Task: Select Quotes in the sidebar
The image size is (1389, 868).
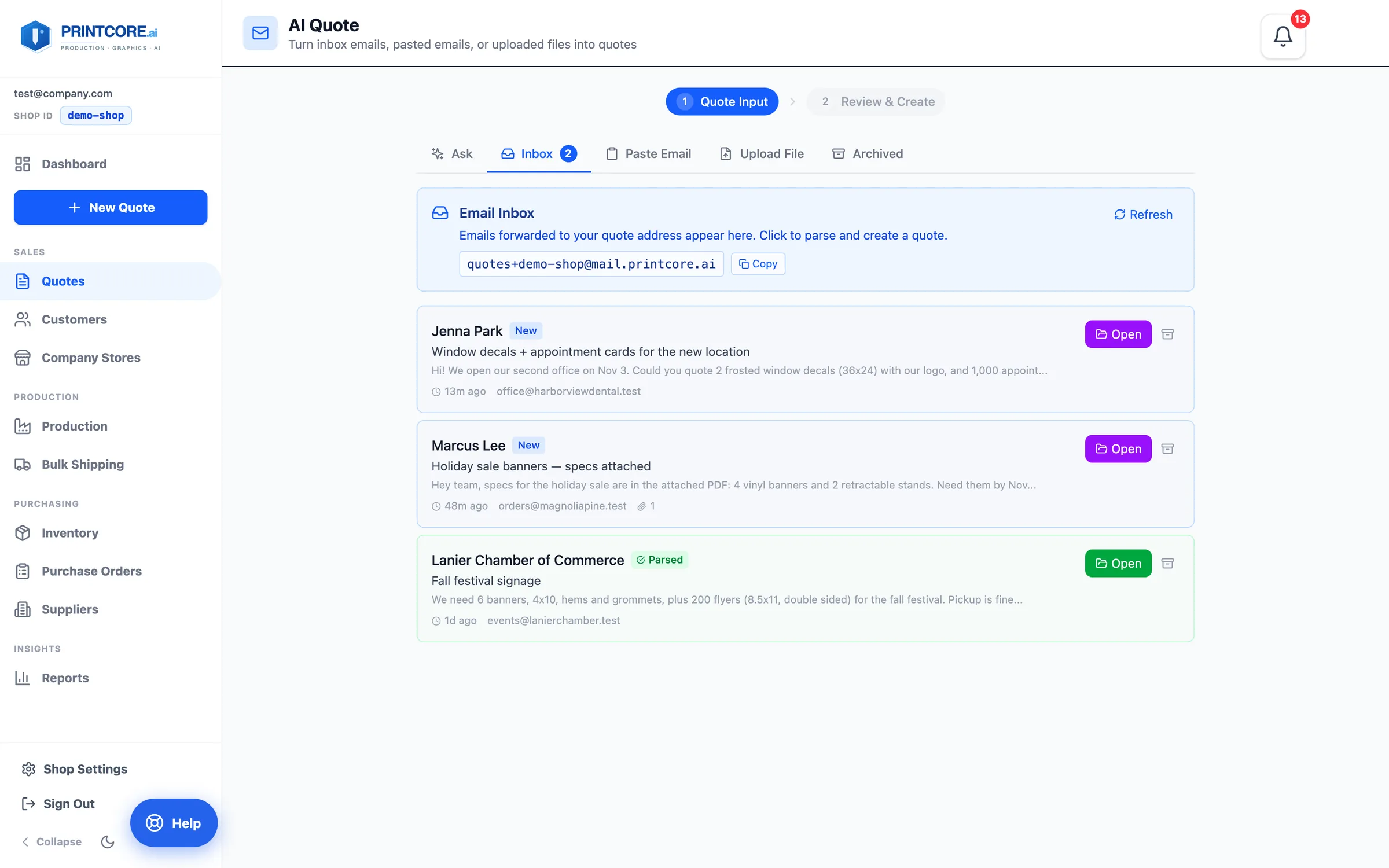Action: pos(111,281)
